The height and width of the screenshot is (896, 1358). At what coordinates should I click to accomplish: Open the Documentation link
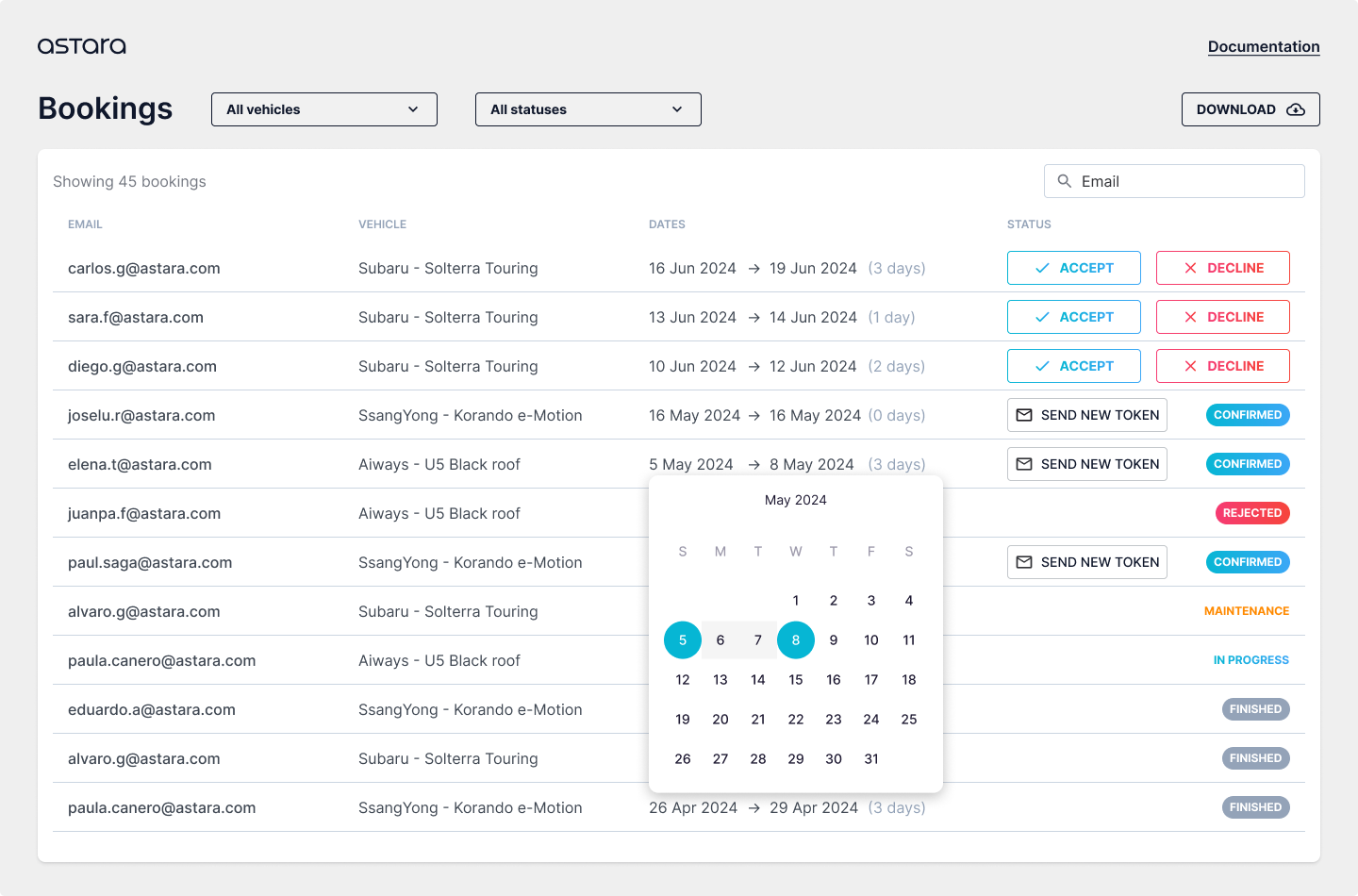[1264, 46]
